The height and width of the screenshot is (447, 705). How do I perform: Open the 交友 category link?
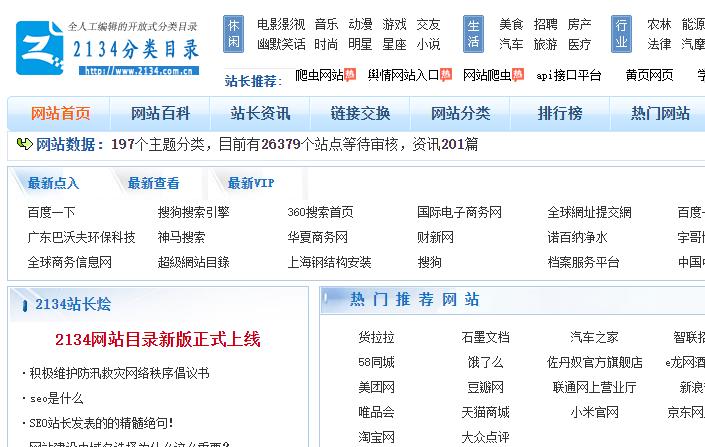tap(428, 24)
